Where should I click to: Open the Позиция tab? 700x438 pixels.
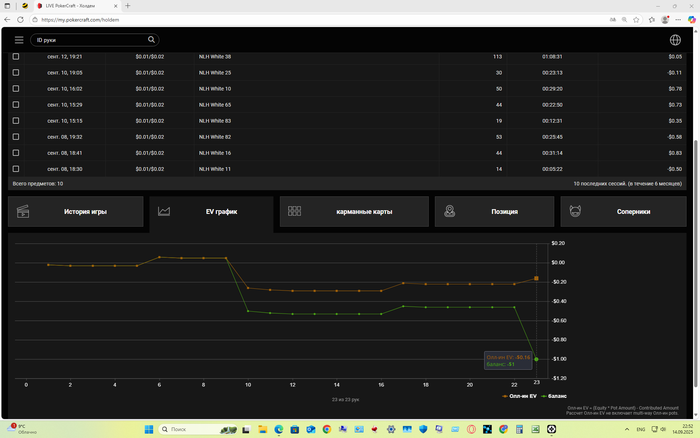click(x=494, y=212)
